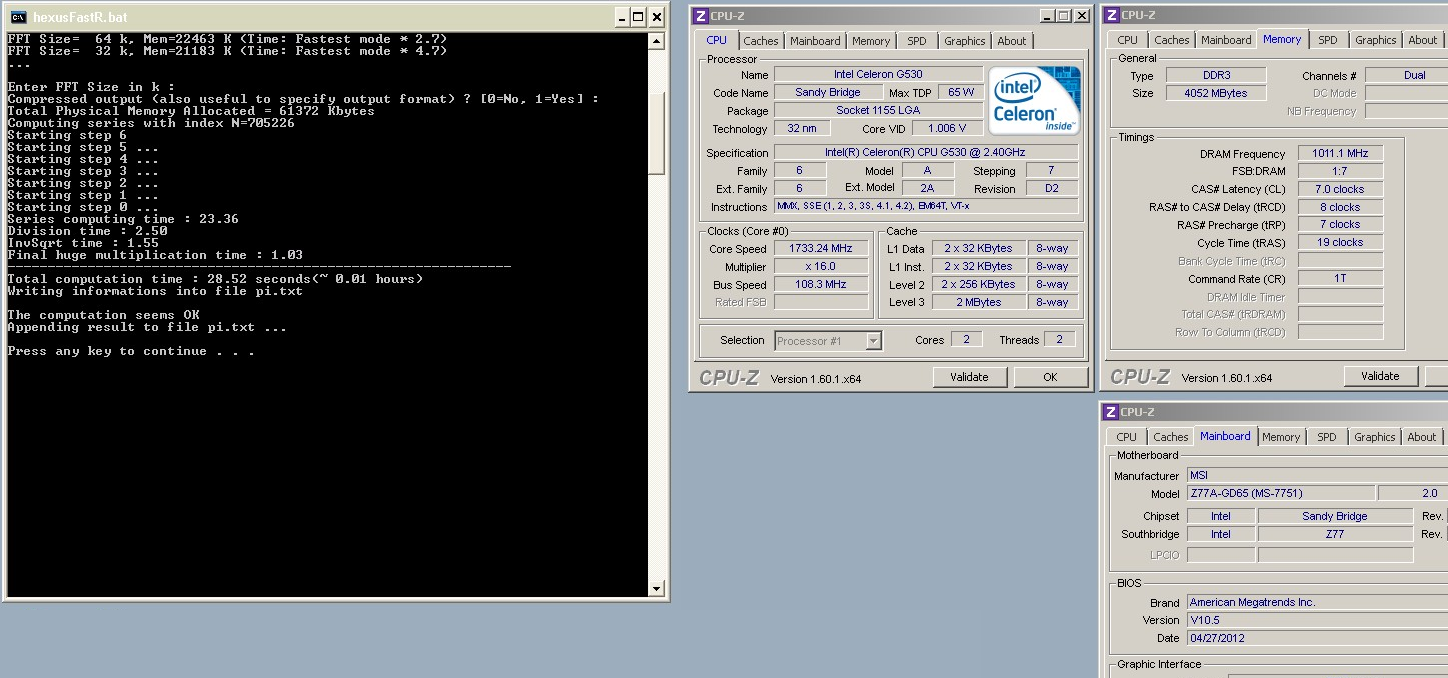Click the memory Type value DDR3

[1216, 75]
